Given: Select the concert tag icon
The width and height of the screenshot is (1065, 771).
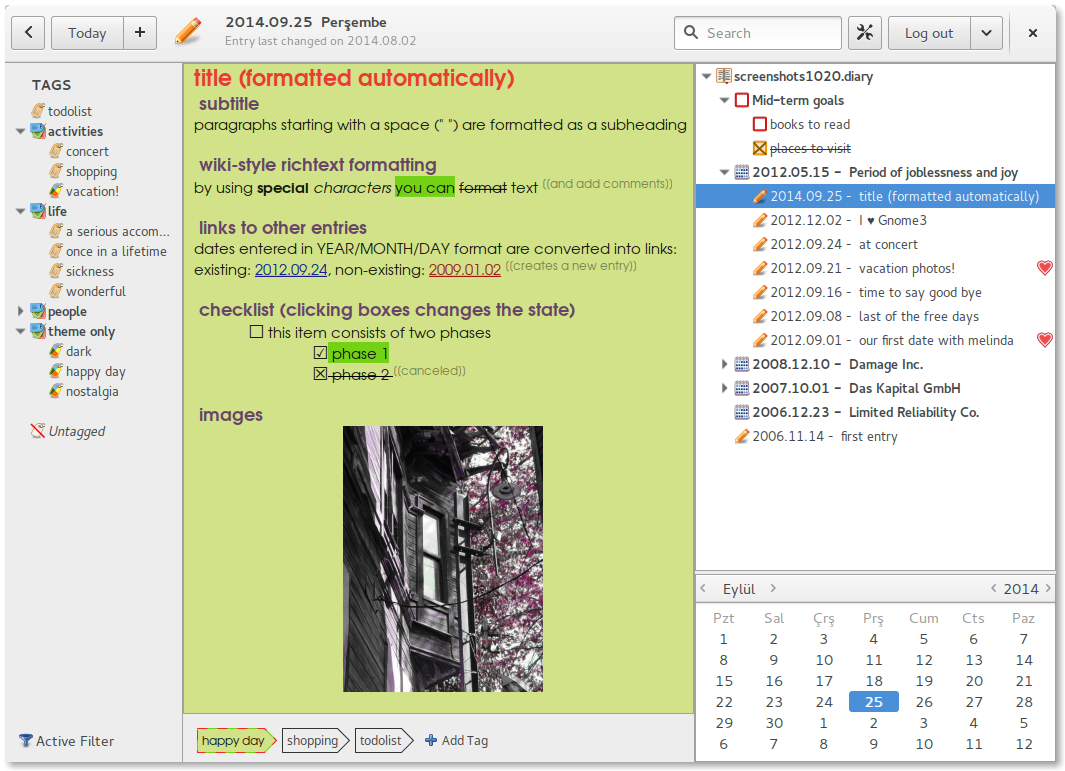Looking at the screenshot, I should click(x=56, y=151).
